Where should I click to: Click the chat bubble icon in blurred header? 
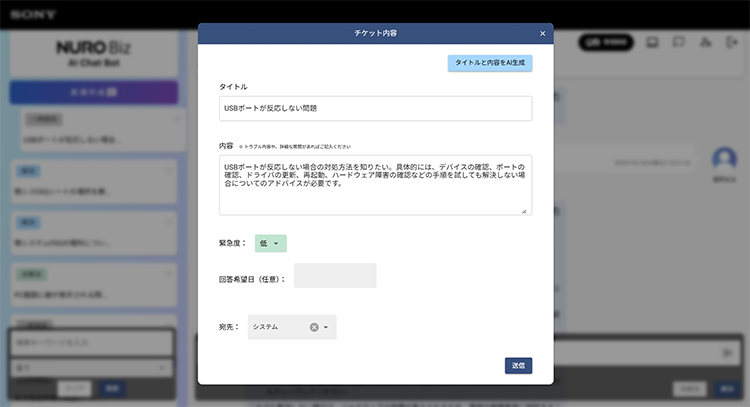coord(679,43)
